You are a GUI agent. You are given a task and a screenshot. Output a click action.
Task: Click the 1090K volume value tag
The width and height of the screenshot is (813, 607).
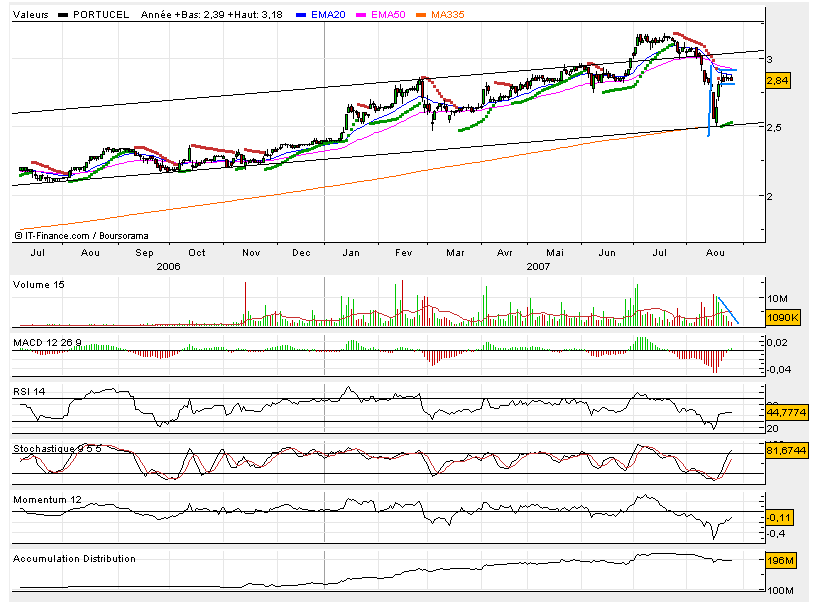click(x=782, y=317)
